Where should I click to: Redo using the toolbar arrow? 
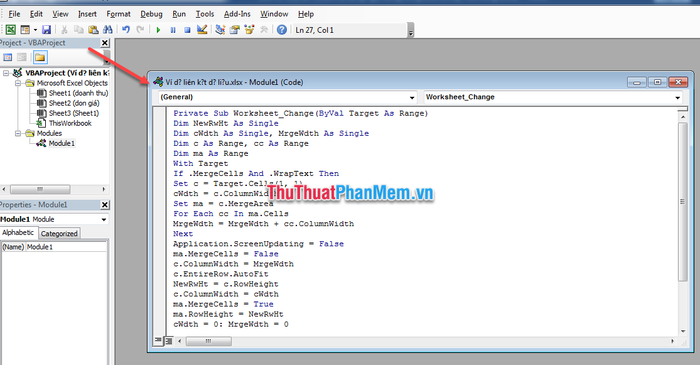point(140,30)
